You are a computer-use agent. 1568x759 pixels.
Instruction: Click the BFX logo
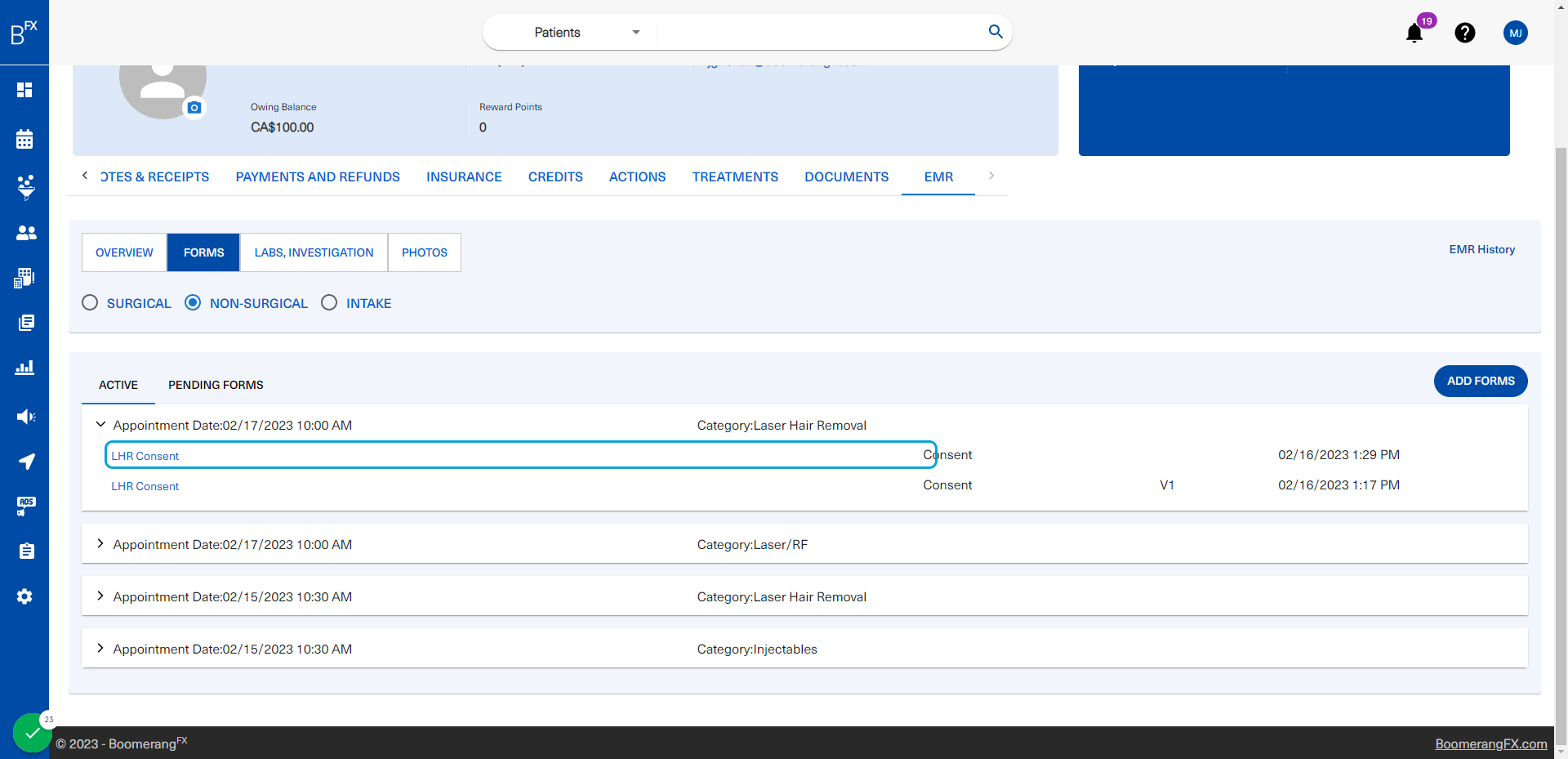(x=24, y=33)
